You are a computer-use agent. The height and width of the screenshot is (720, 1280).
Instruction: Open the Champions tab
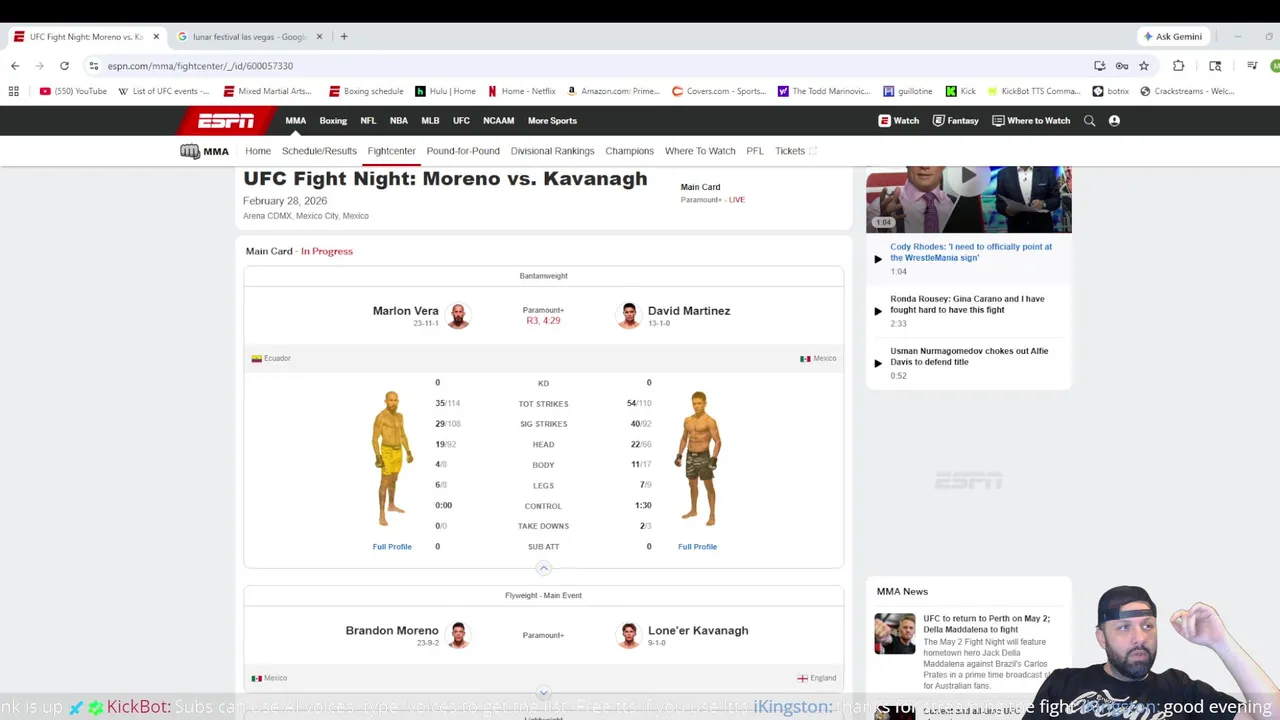coord(629,151)
